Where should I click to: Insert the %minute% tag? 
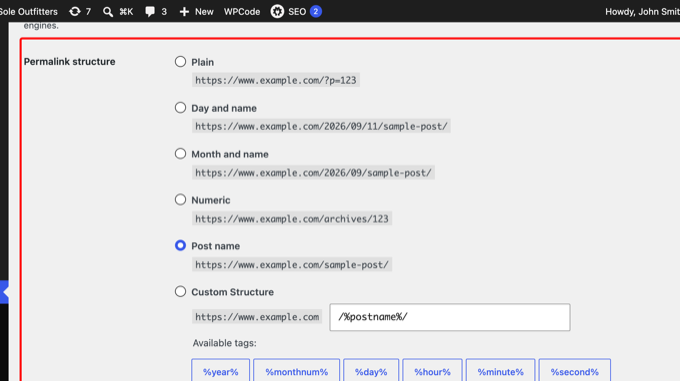(x=500, y=371)
